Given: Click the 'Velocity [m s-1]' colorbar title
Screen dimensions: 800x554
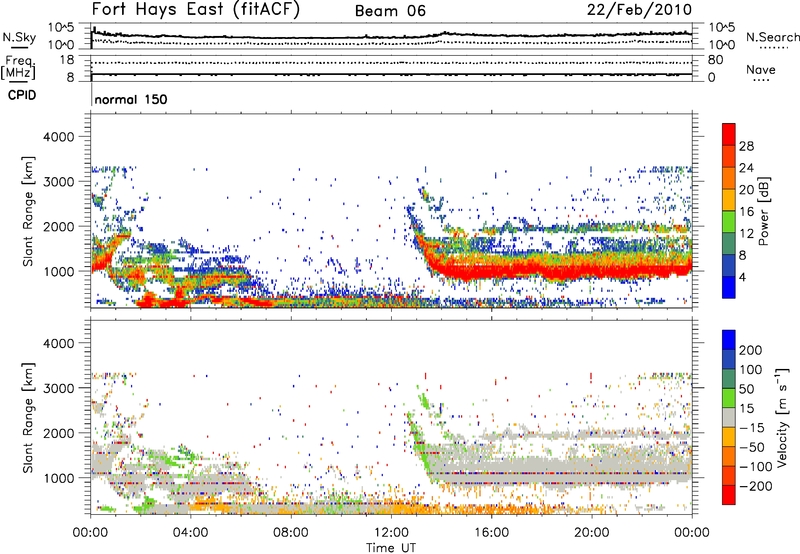Looking at the screenshot, I should pos(782,417).
